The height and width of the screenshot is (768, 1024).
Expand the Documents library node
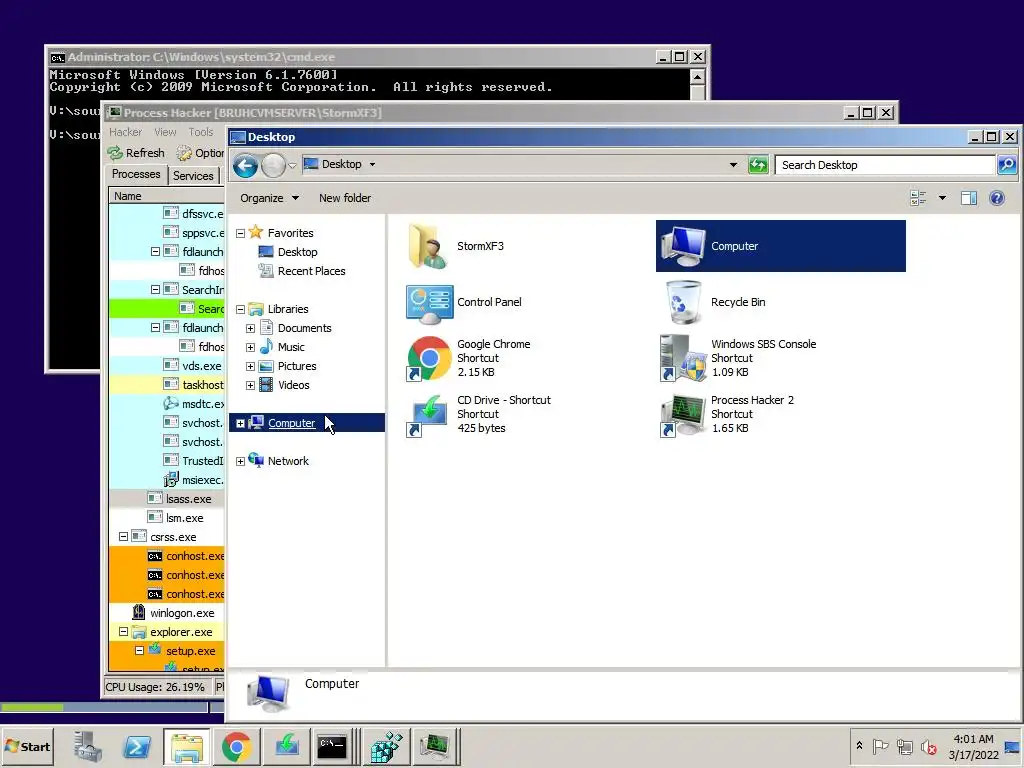click(250, 328)
